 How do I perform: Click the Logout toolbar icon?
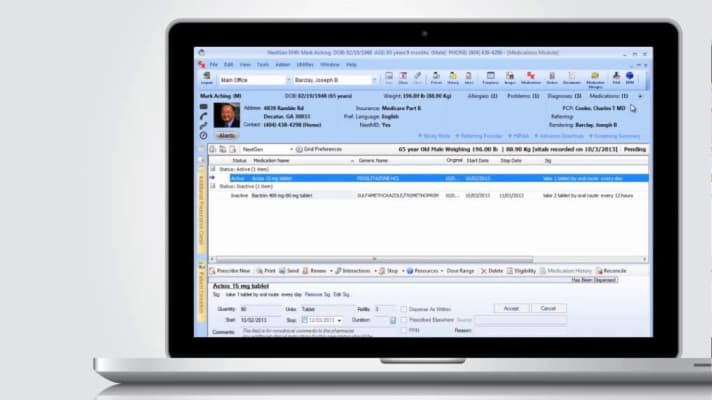tap(206, 77)
